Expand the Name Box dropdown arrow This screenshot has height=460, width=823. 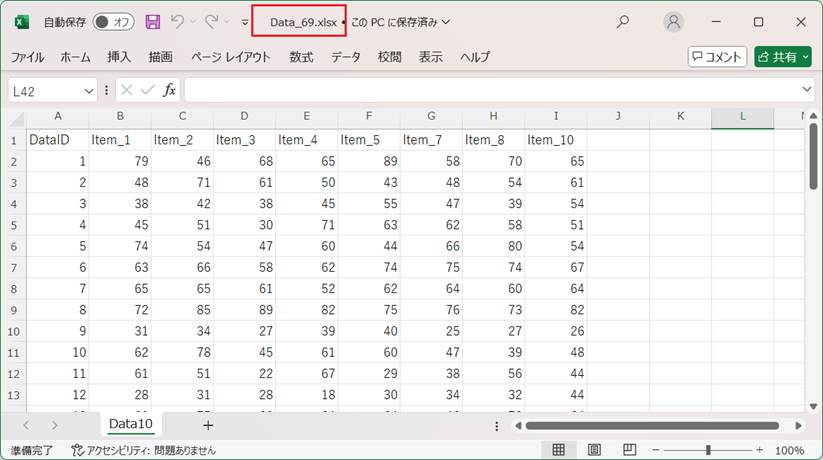(89, 90)
